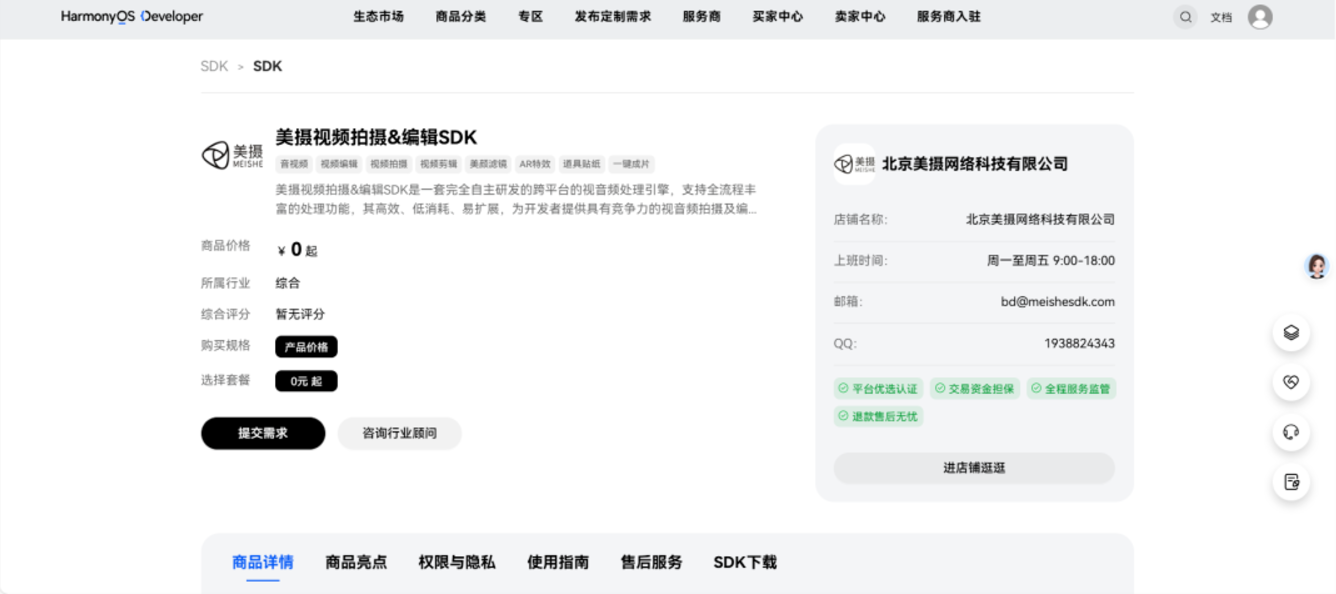The width and height of the screenshot is (1336, 594).
Task: Open 权限与隐私 tab
Action: pyautogui.click(x=457, y=562)
